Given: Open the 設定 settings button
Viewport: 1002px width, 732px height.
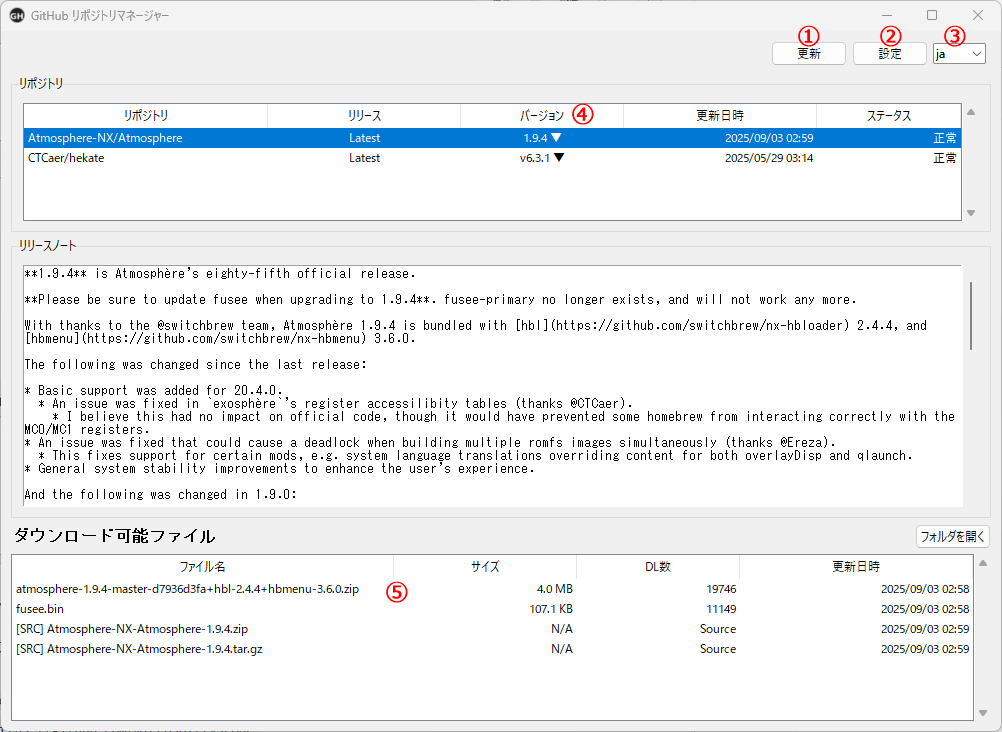Looking at the screenshot, I should pos(890,54).
